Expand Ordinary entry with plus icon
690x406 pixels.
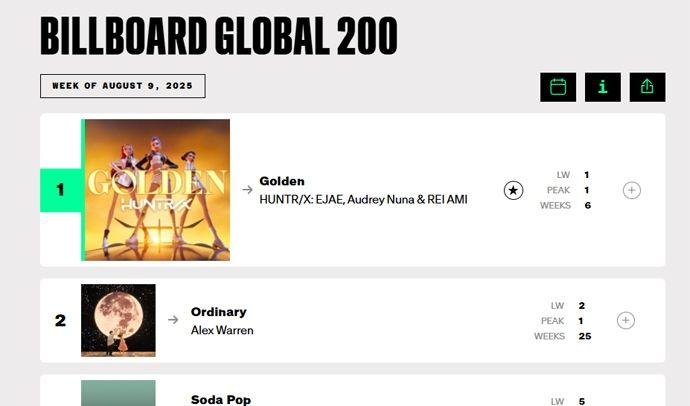point(626,320)
